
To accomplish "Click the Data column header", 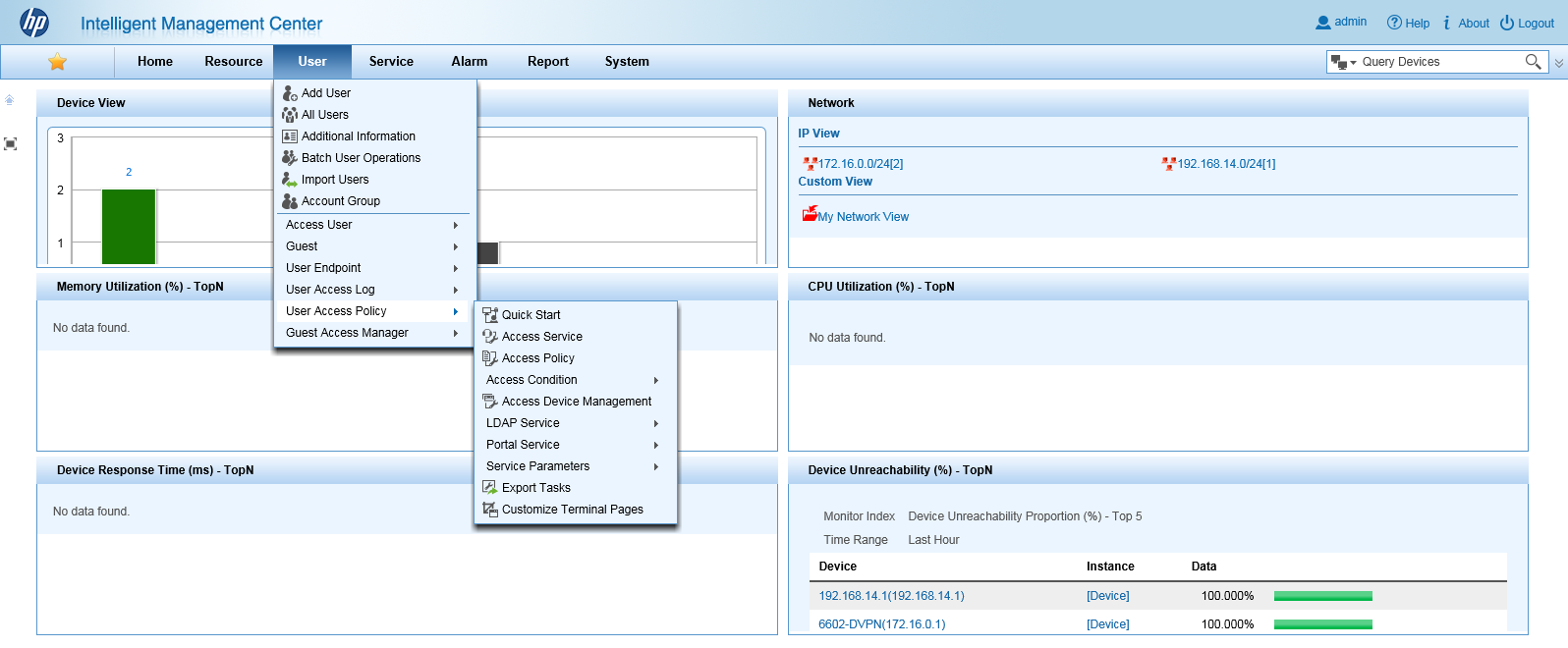I will (1204, 567).
